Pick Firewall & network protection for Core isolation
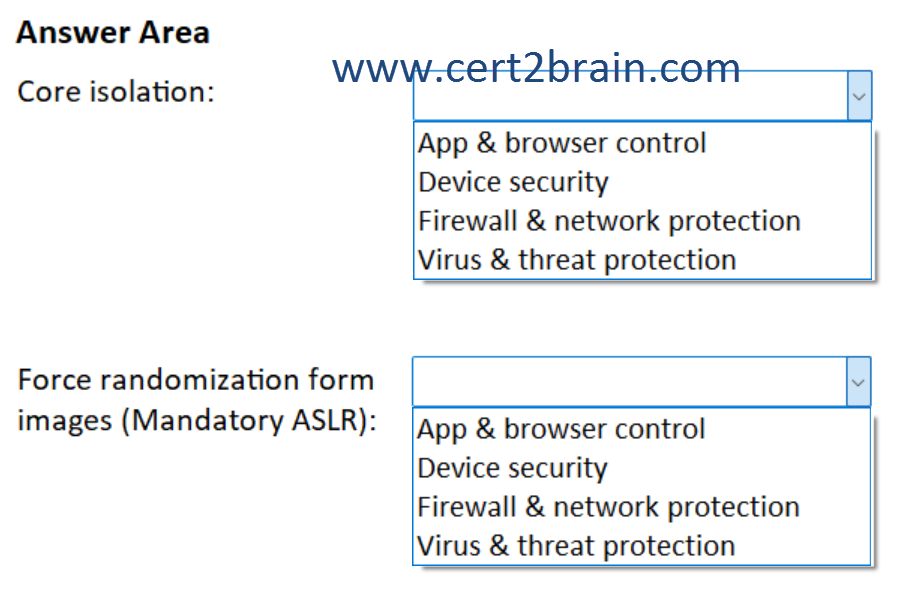The image size is (900, 594). coord(609,221)
